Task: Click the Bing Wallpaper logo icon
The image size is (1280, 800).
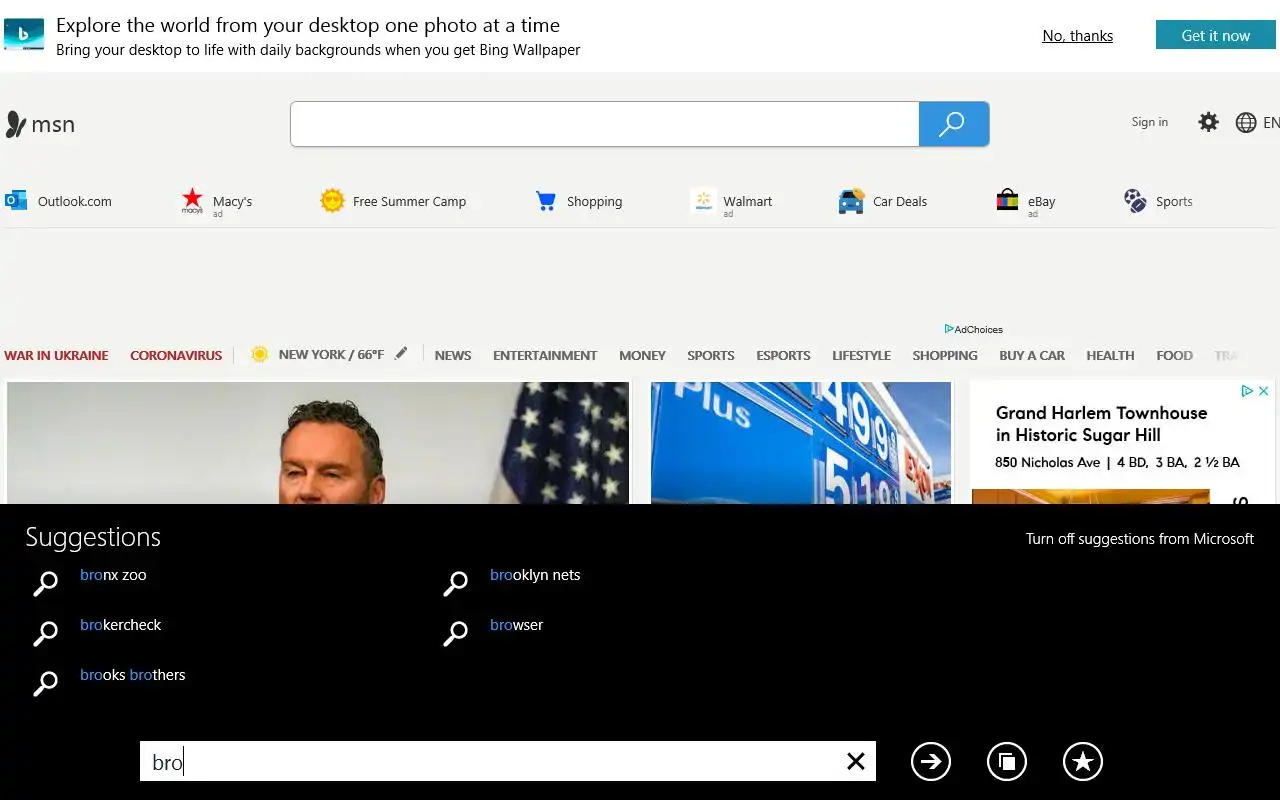Action: pyautogui.click(x=24, y=35)
